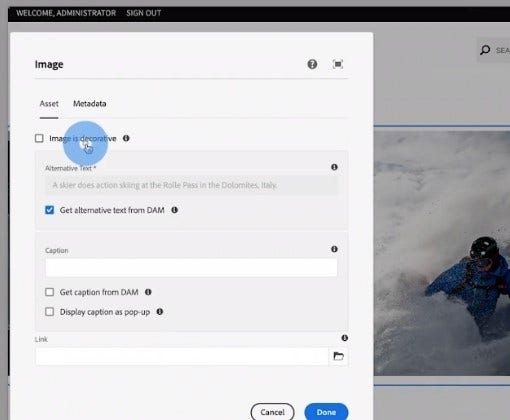Show info for the Caption field

click(334, 249)
